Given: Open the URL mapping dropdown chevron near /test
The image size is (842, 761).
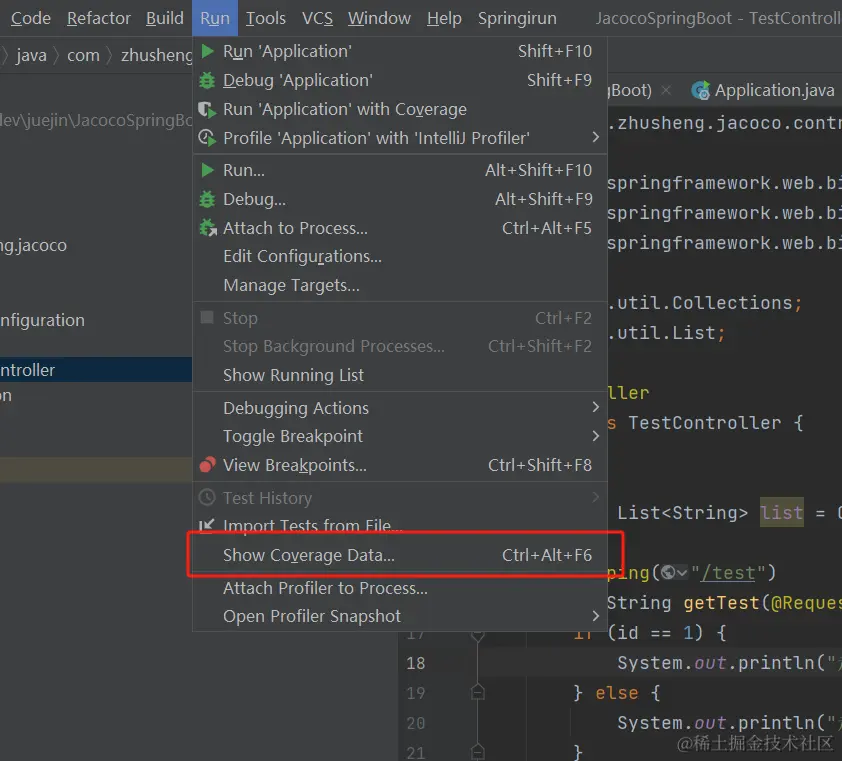Looking at the screenshot, I should 681,573.
